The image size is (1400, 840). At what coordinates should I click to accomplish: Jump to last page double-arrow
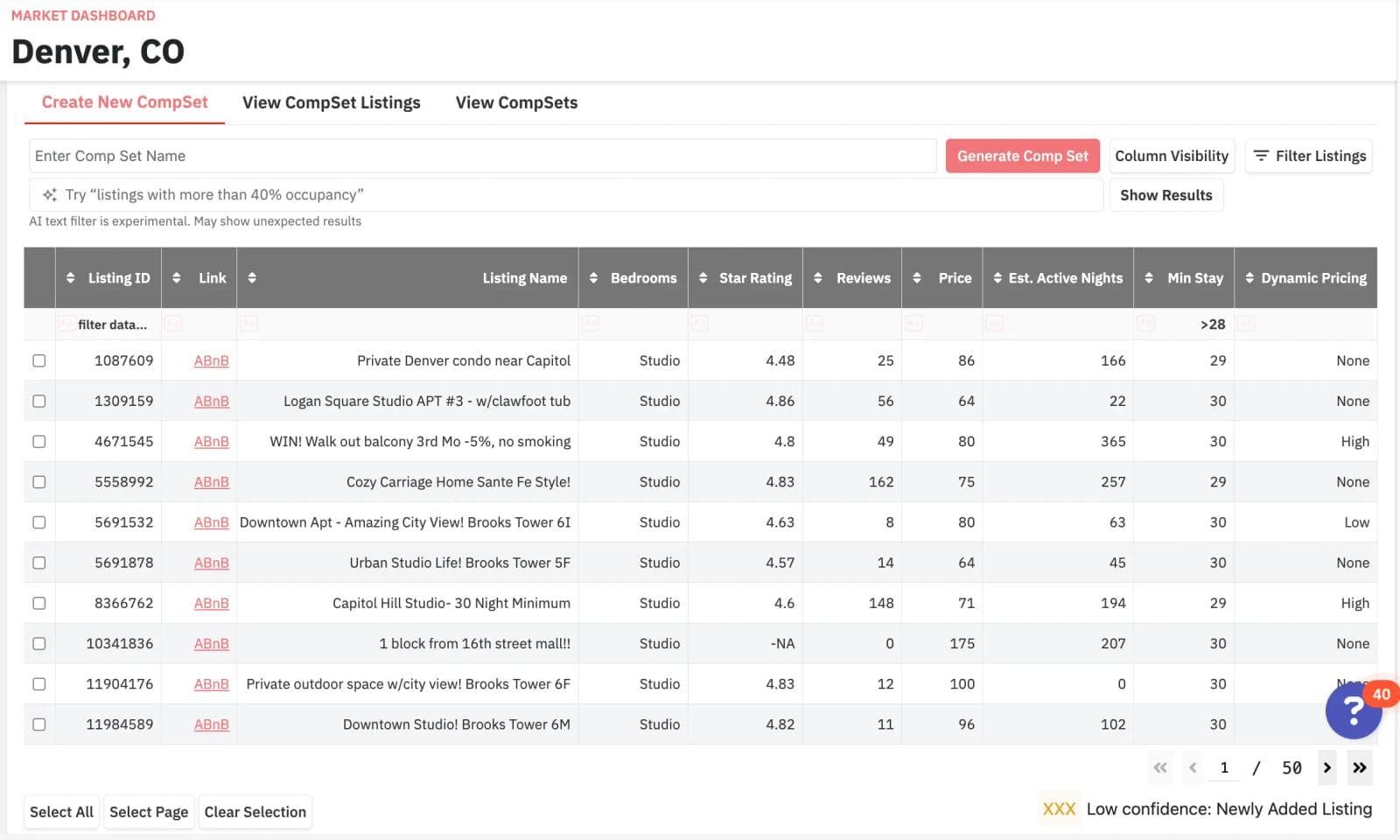click(1359, 767)
